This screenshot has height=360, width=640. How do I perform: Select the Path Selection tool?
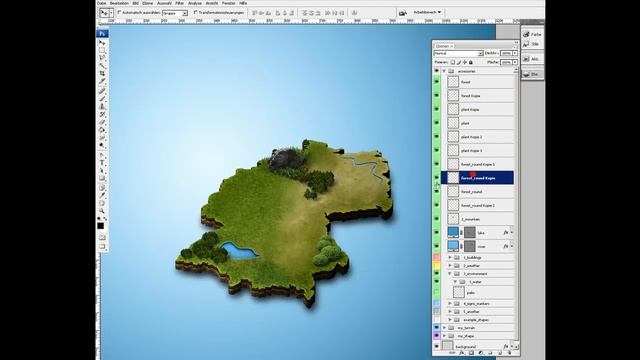(x=102, y=171)
